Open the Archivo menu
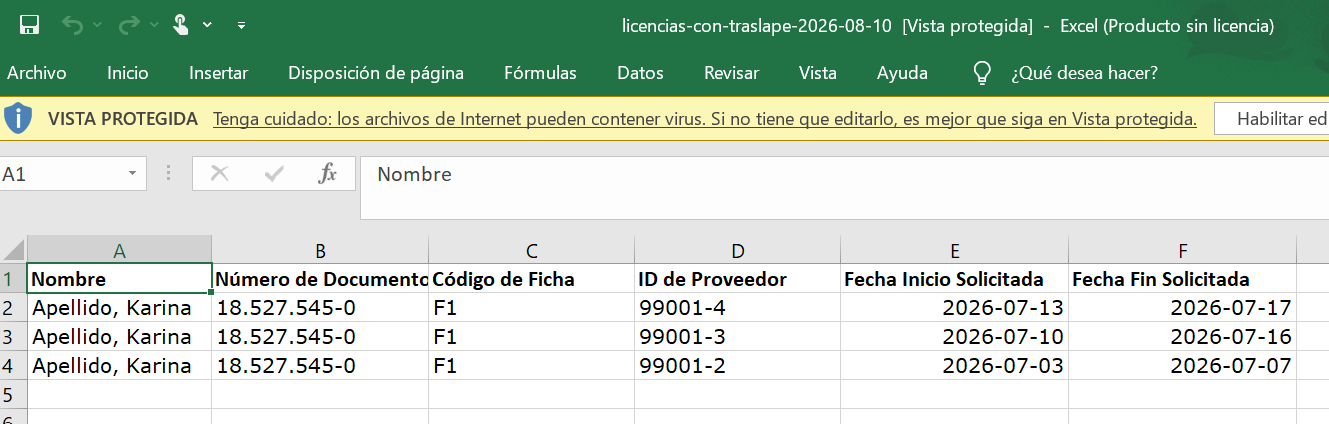 [36, 73]
